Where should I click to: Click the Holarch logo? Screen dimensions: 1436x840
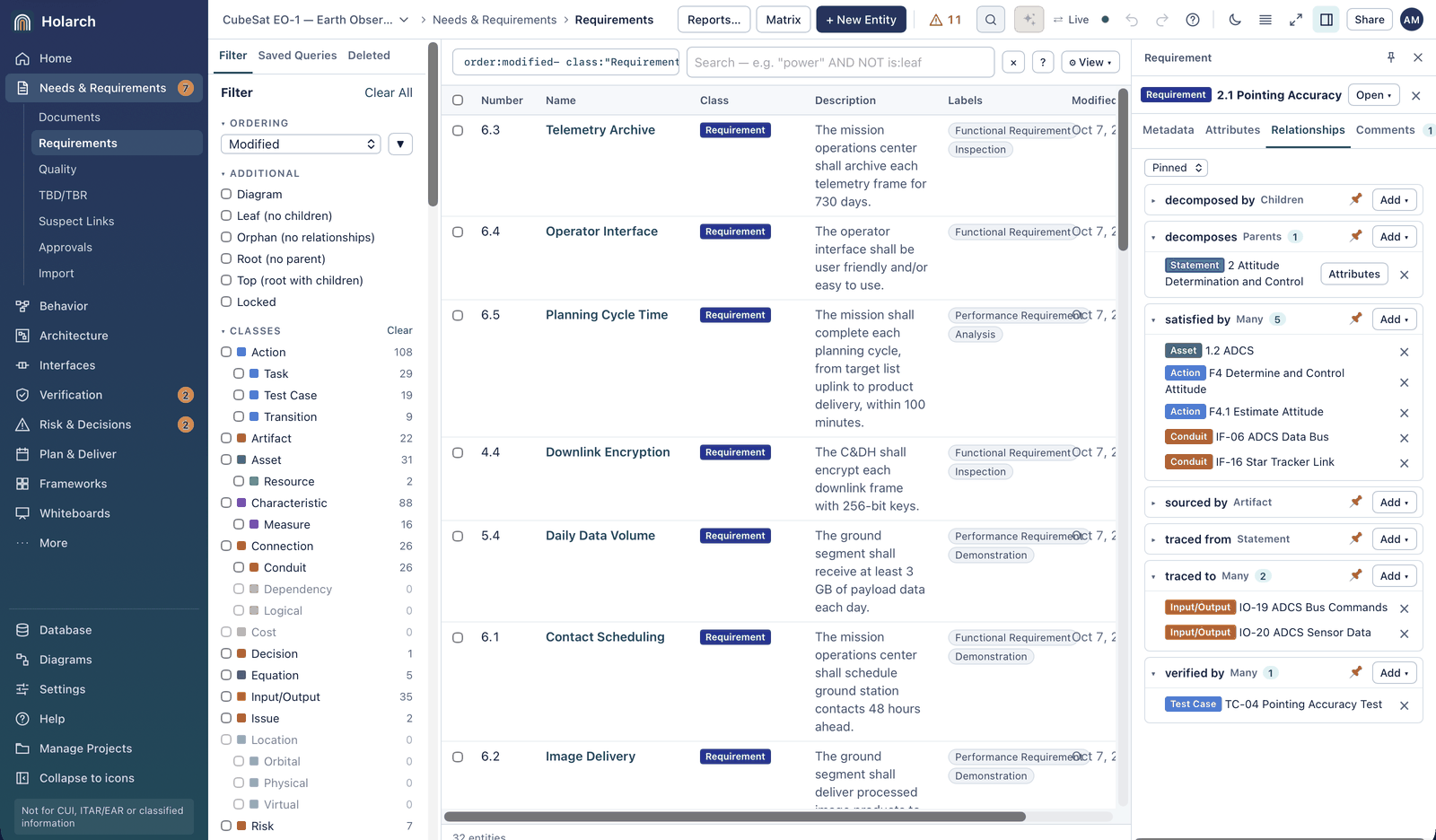tap(23, 22)
